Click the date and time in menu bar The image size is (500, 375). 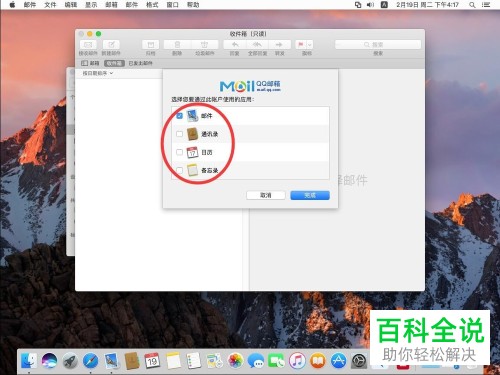pyautogui.click(x=427, y=5)
